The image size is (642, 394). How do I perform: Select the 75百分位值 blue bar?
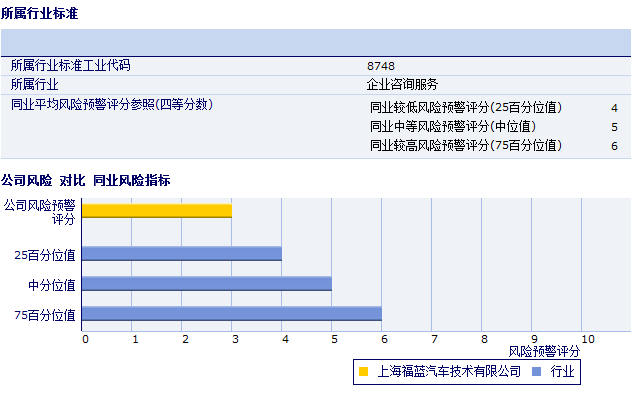[x=232, y=313]
